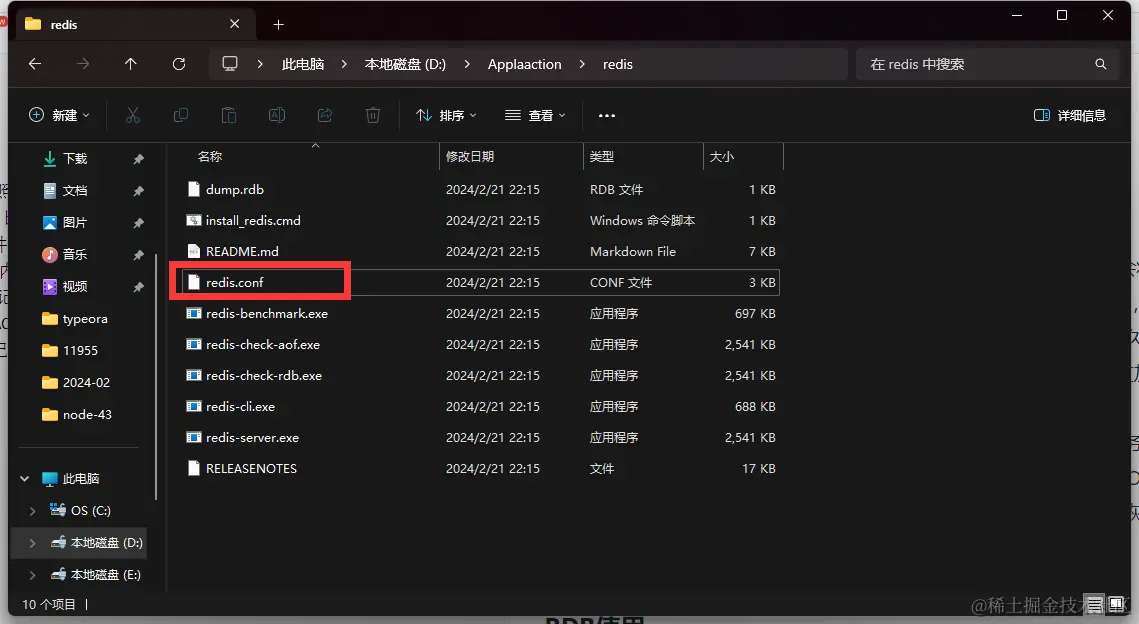
Task: Click 此电脑 in the address breadcrumb
Action: point(303,64)
